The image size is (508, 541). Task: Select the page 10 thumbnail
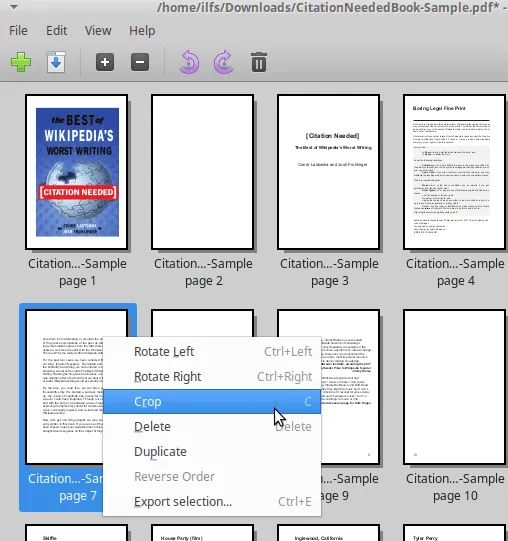coord(455,387)
